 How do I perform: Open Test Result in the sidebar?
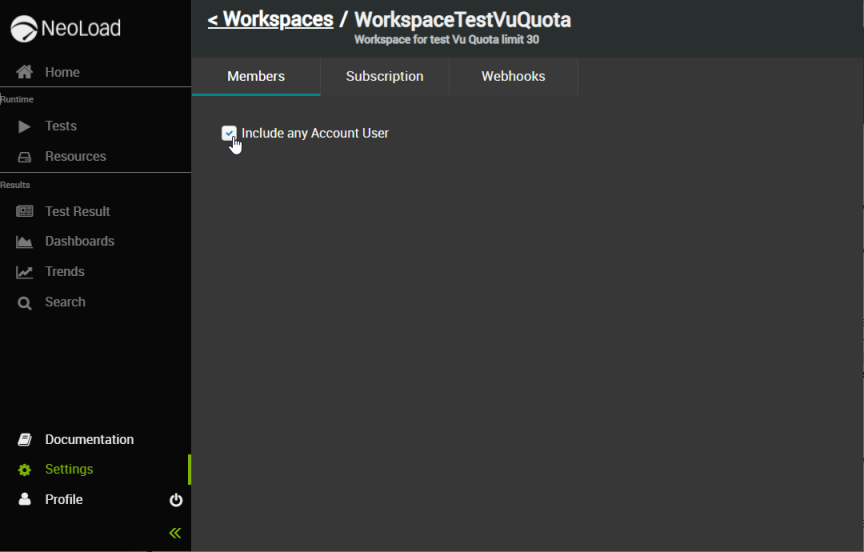(77, 212)
